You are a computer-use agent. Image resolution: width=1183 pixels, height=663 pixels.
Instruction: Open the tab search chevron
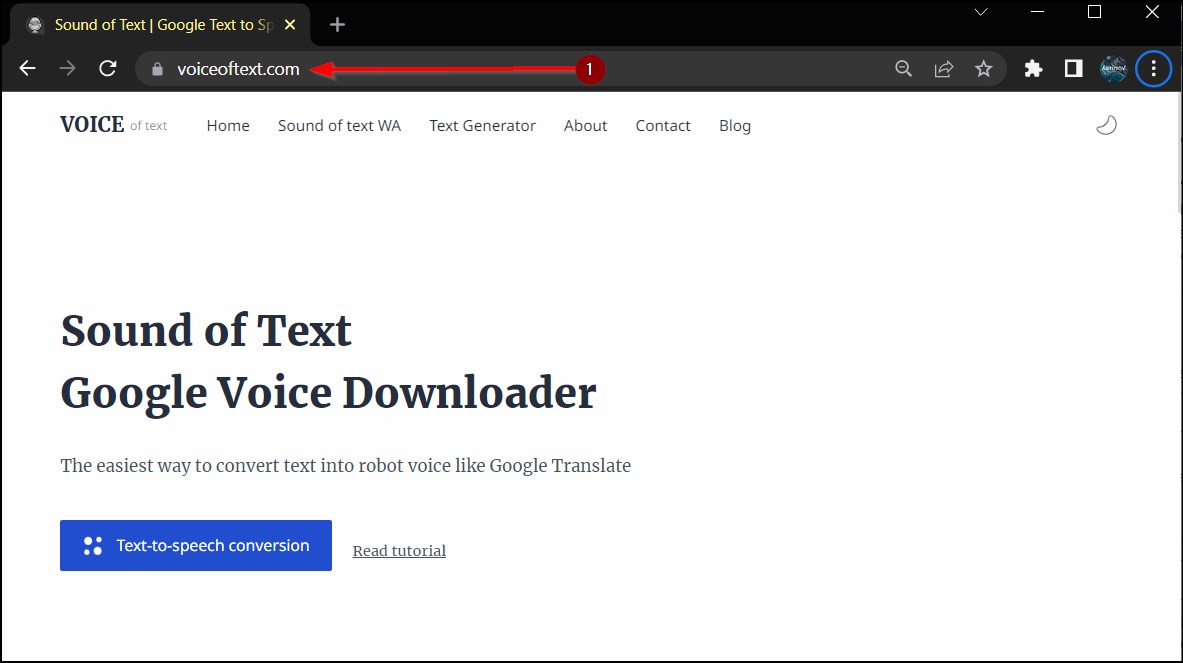tap(981, 12)
